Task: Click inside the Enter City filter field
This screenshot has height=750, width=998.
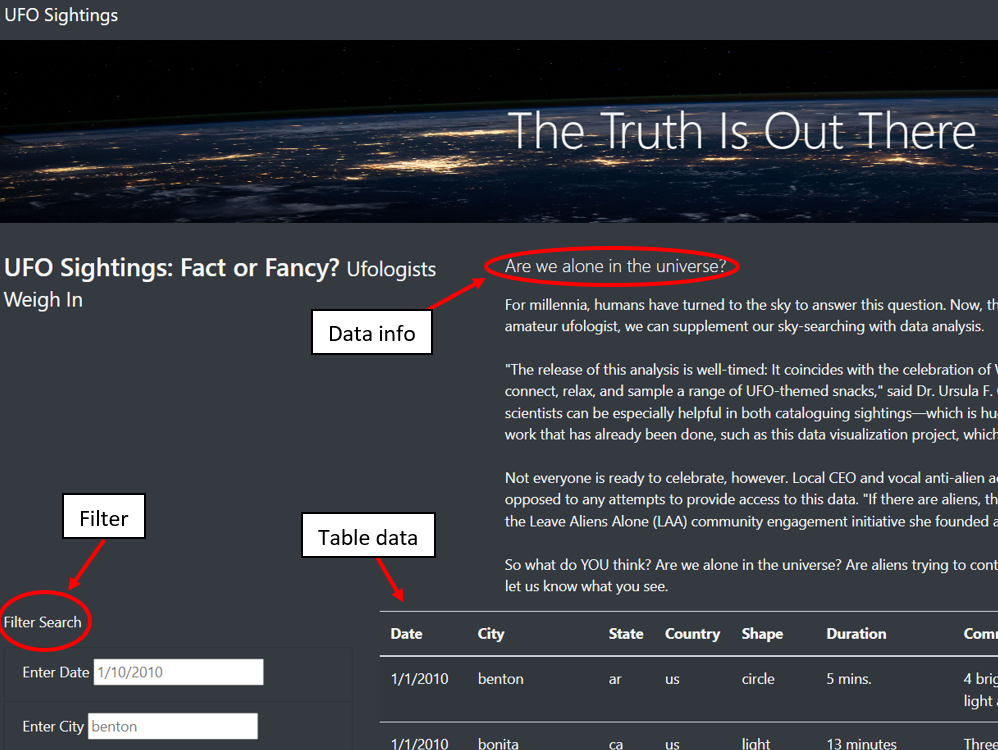Action: tap(172, 725)
